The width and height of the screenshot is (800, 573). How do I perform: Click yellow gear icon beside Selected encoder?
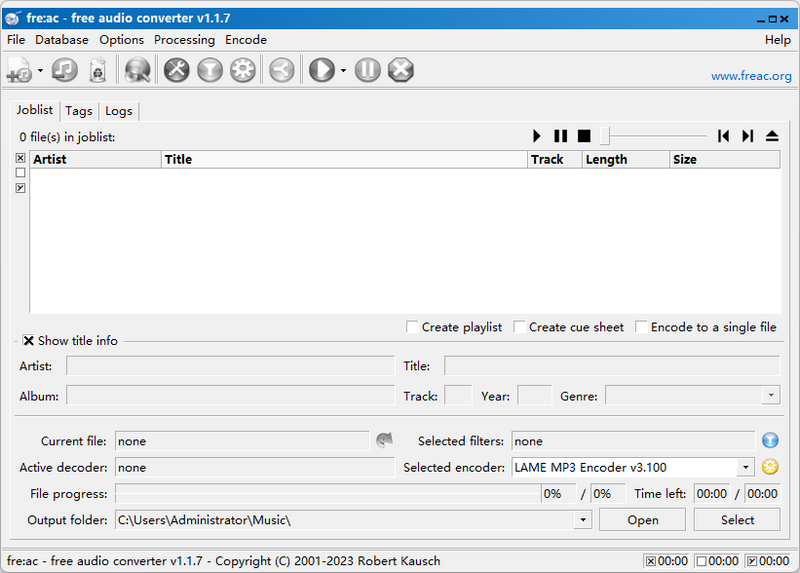pyautogui.click(x=770, y=467)
